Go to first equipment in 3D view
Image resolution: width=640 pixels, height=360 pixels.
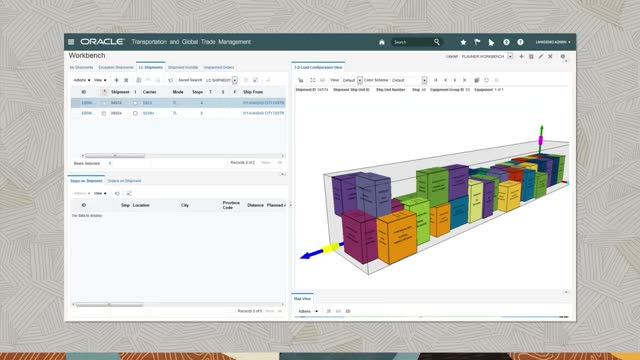tap(436, 80)
